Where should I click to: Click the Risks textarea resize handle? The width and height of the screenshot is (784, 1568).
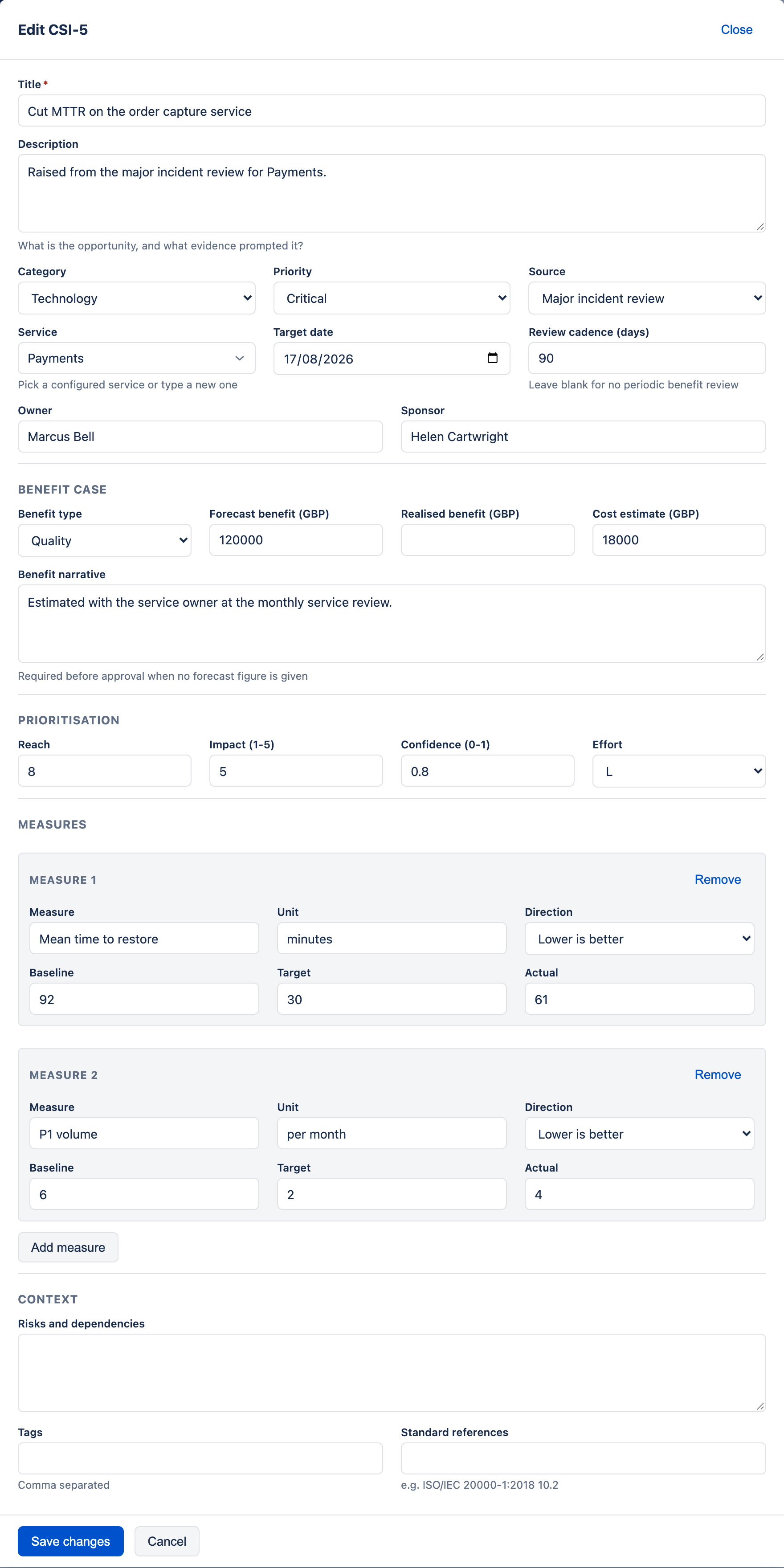(760, 1407)
